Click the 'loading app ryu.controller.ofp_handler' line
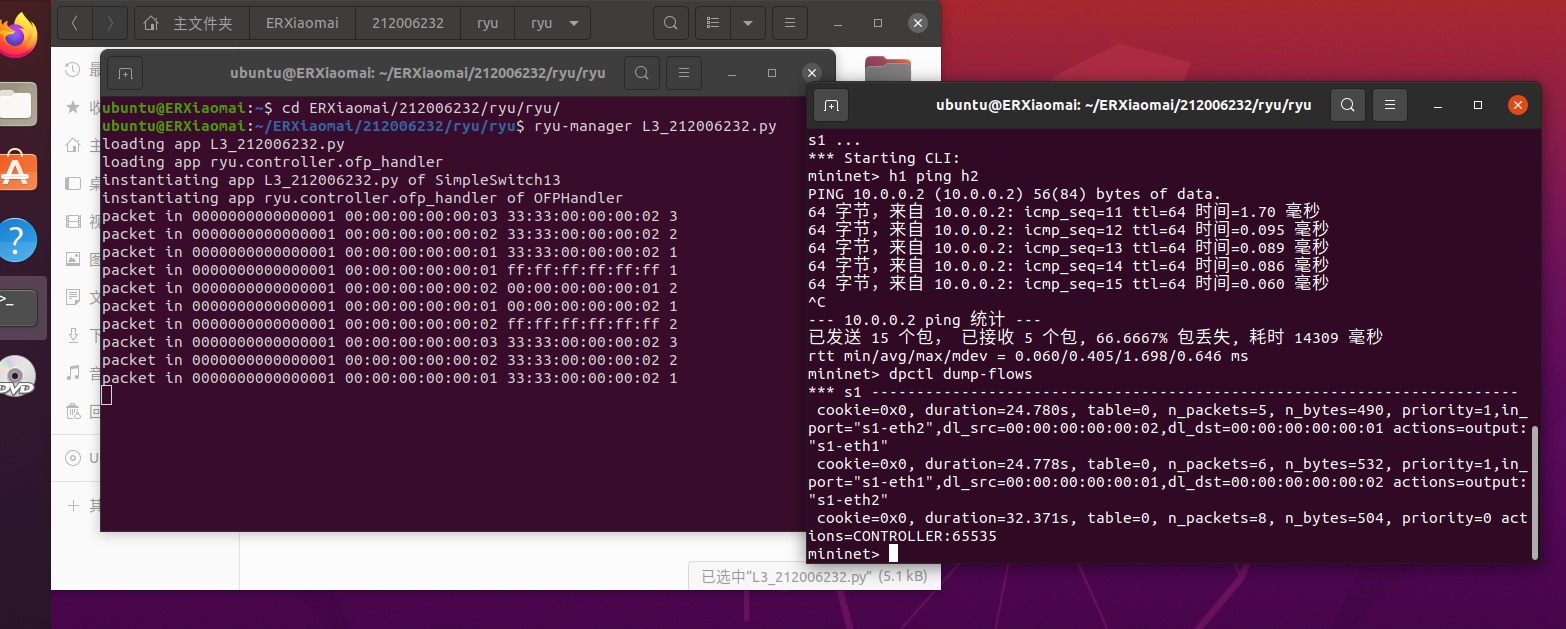 tap(272, 162)
